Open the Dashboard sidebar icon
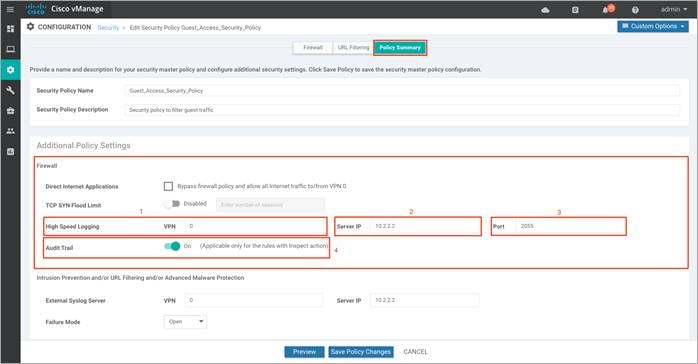 [10, 29]
